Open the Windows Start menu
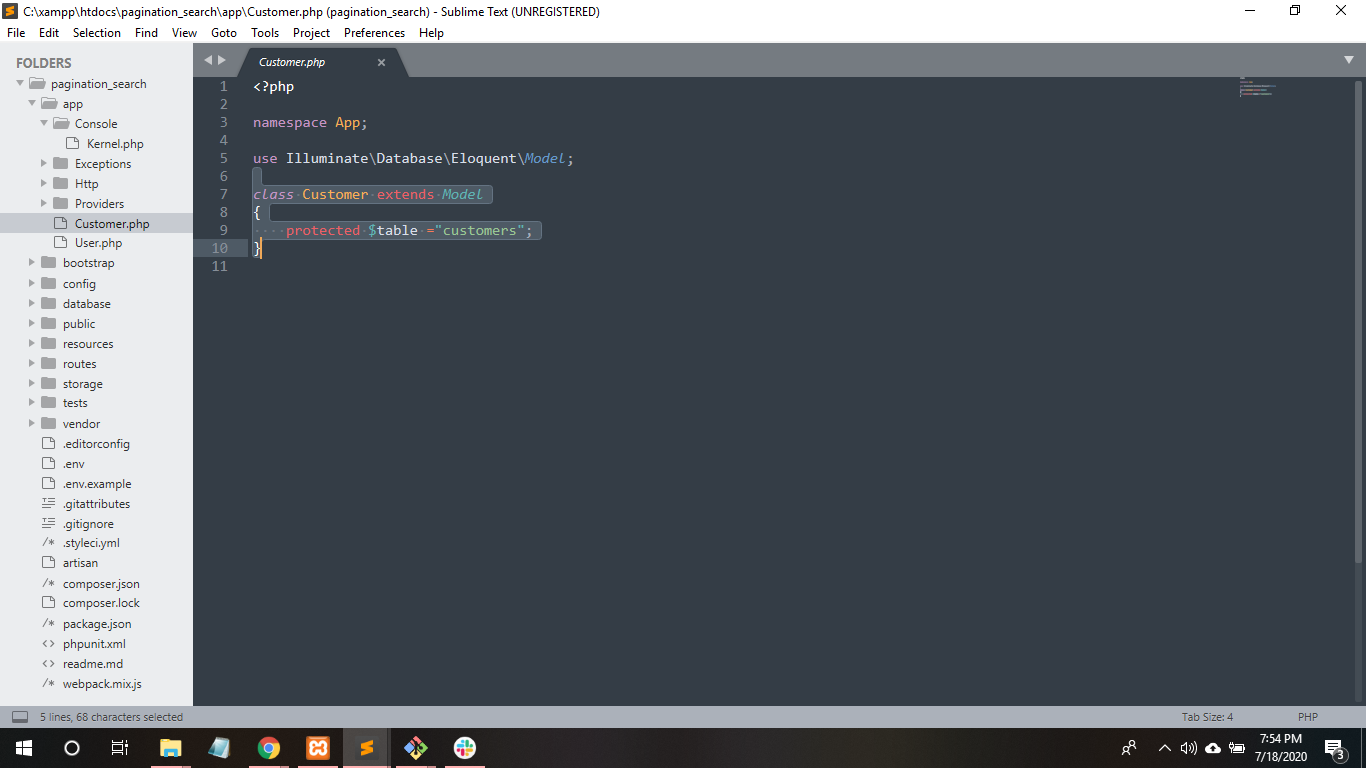 (x=23, y=748)
